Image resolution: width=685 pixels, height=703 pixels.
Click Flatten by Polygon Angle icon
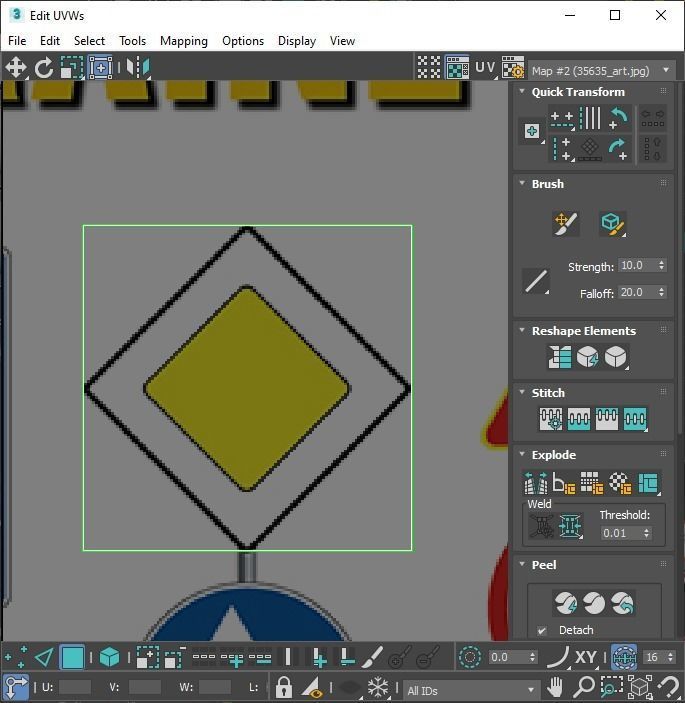tap(564, 482)
